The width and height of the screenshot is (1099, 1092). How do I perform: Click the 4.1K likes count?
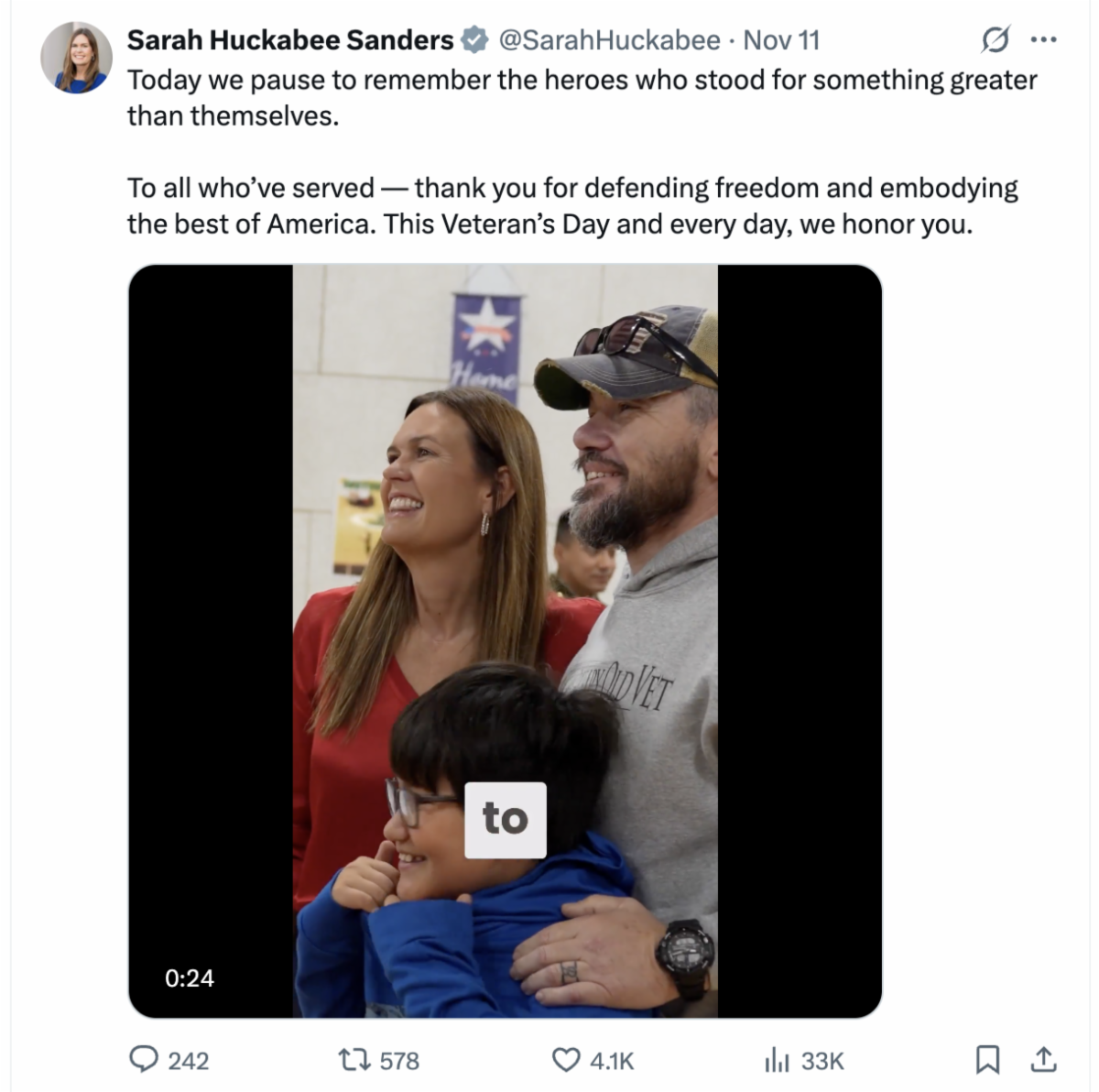[612, 1061]
